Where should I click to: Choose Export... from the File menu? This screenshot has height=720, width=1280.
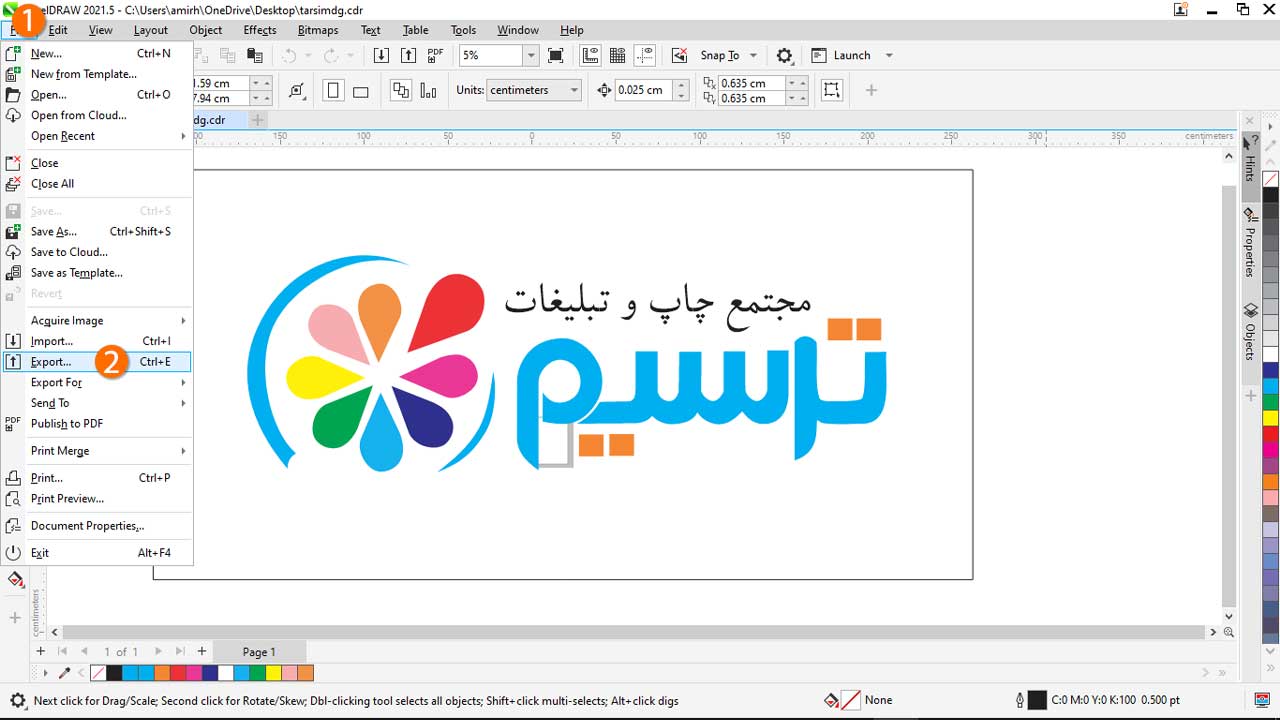tap(51, 362)
